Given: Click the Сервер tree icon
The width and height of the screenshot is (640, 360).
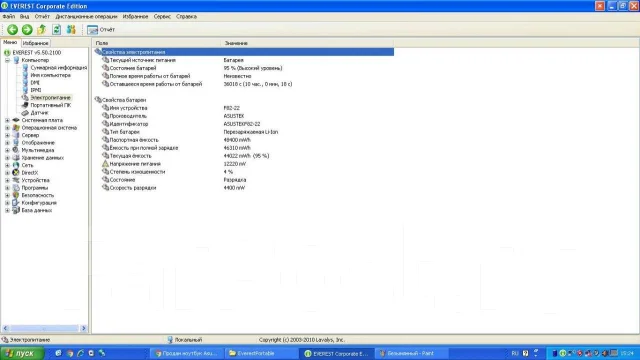Looking at the screenshot, I should 16,135.
